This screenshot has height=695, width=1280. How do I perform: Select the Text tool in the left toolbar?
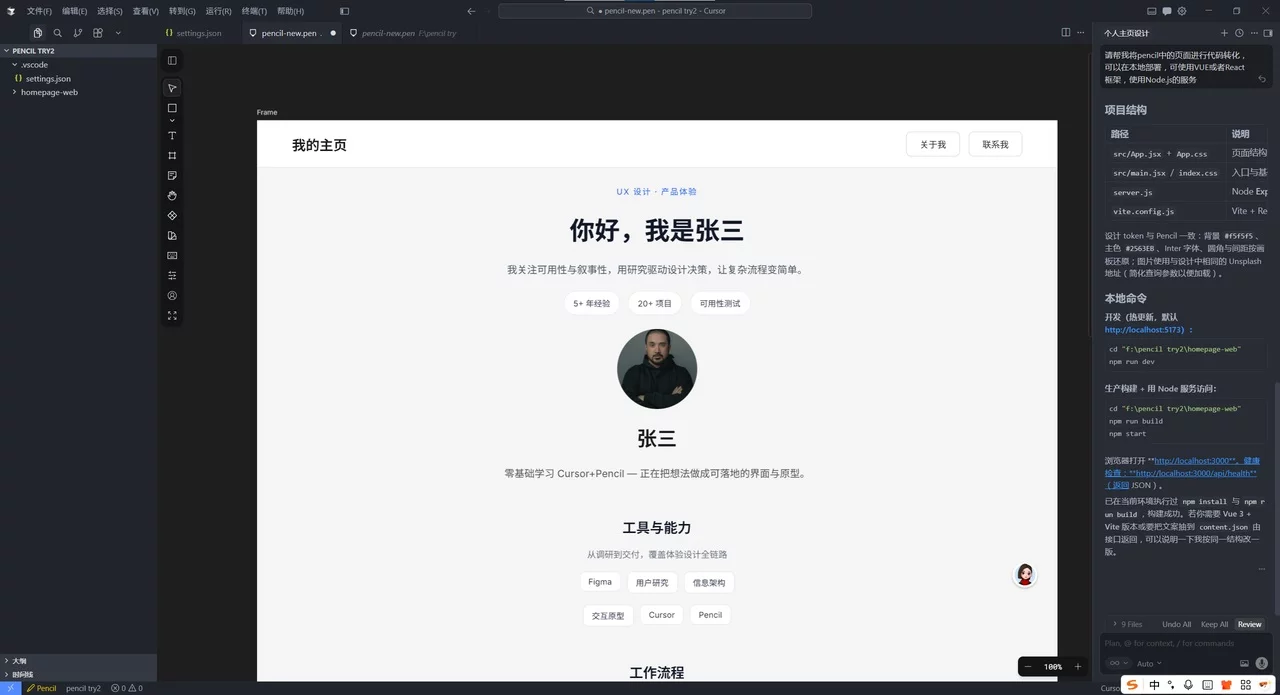click(x=171, y=135)
